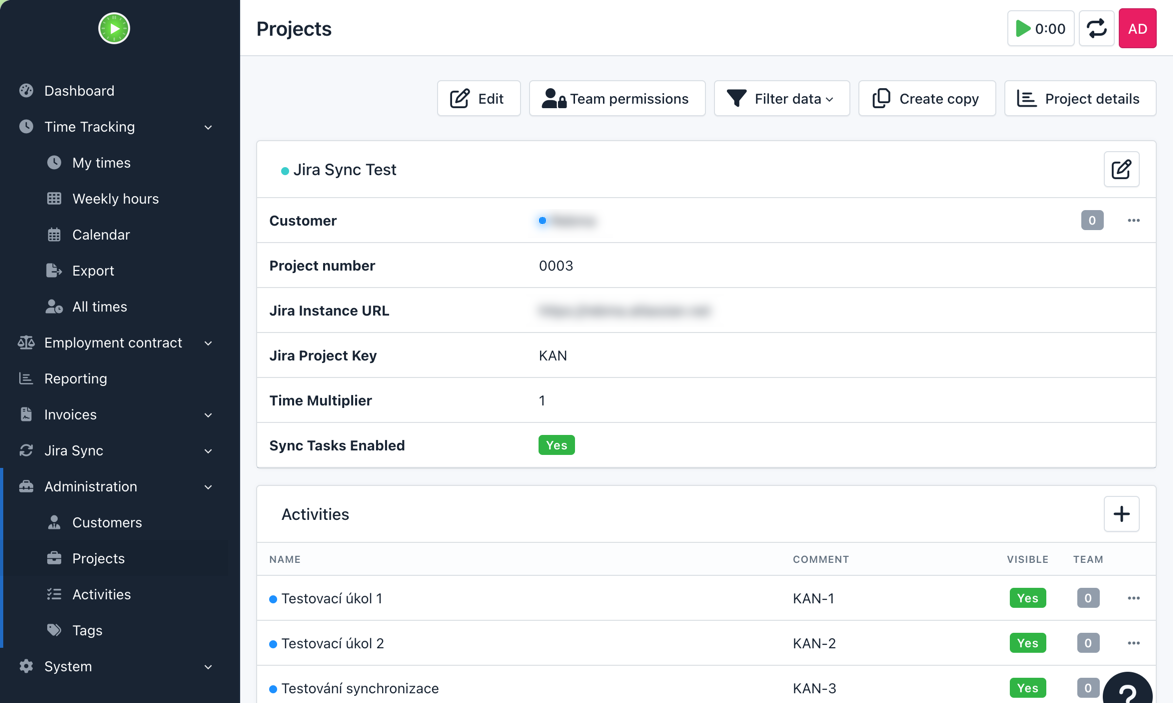Select the Tags item in the sidebar

(88, 630)
